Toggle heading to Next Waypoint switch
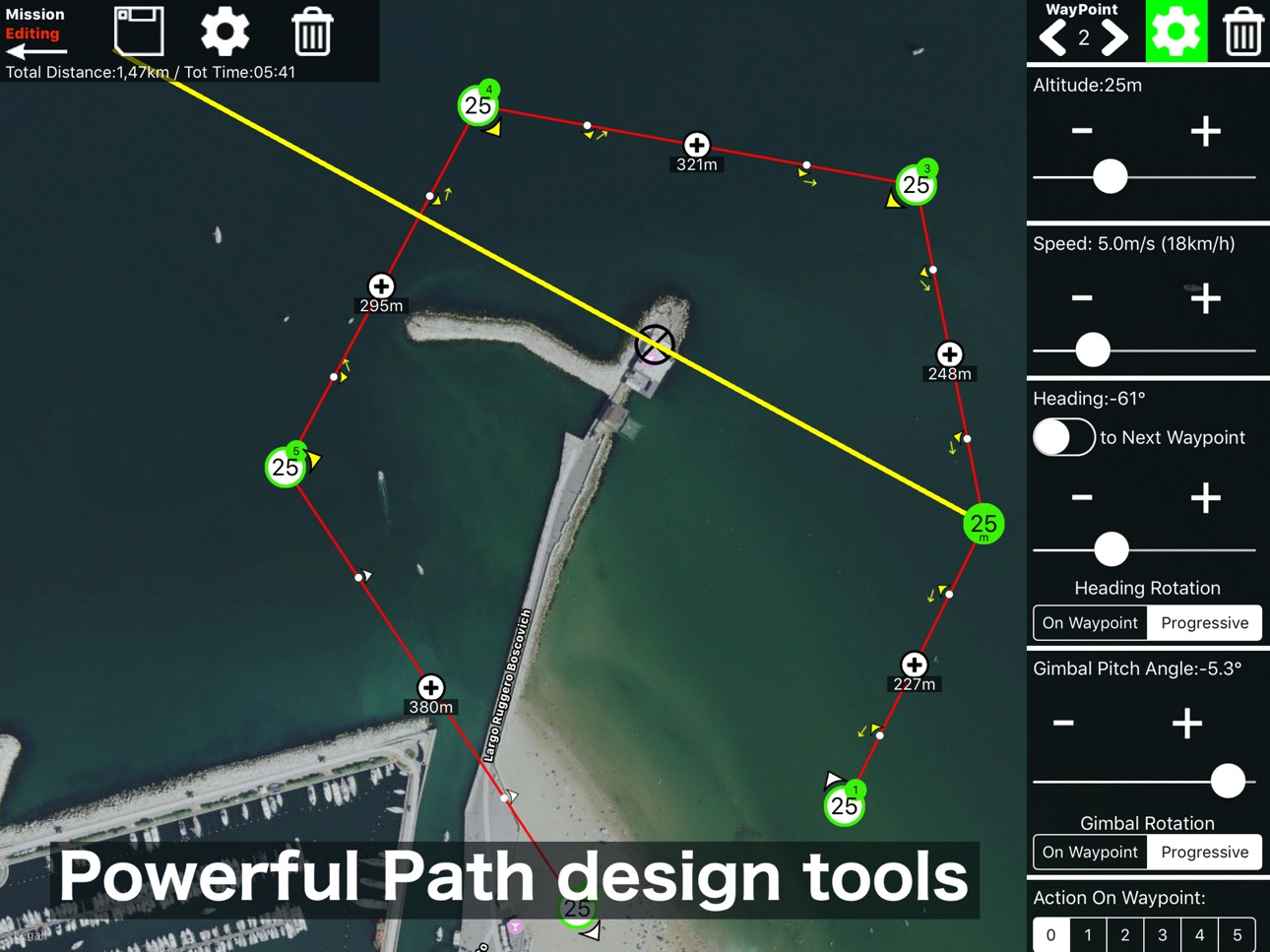Image resolution: width=1270 pixels, height=952 pixels. pyautogui.click(x=1063, y=437)
